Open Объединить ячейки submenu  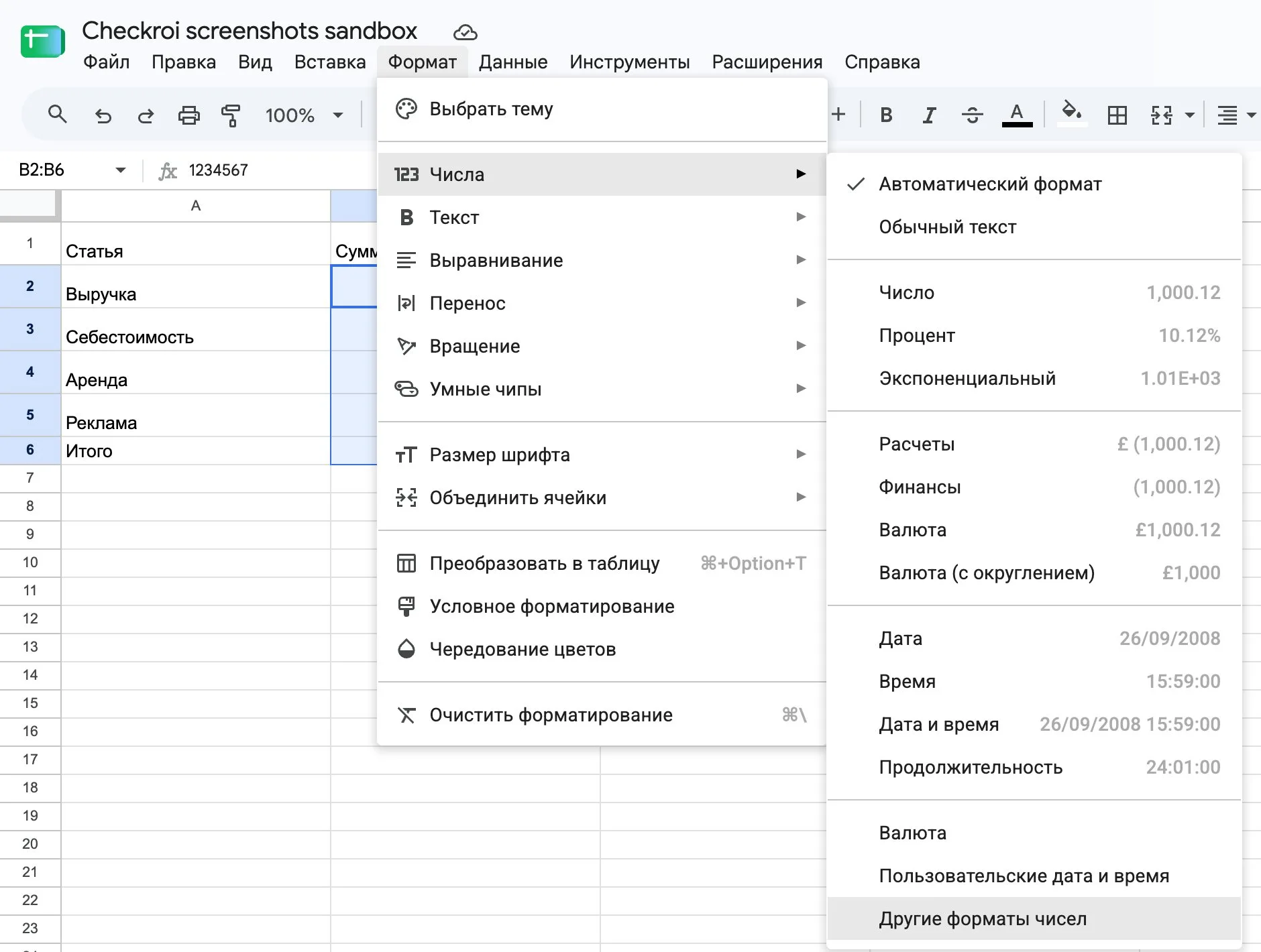tap(602, 497)
